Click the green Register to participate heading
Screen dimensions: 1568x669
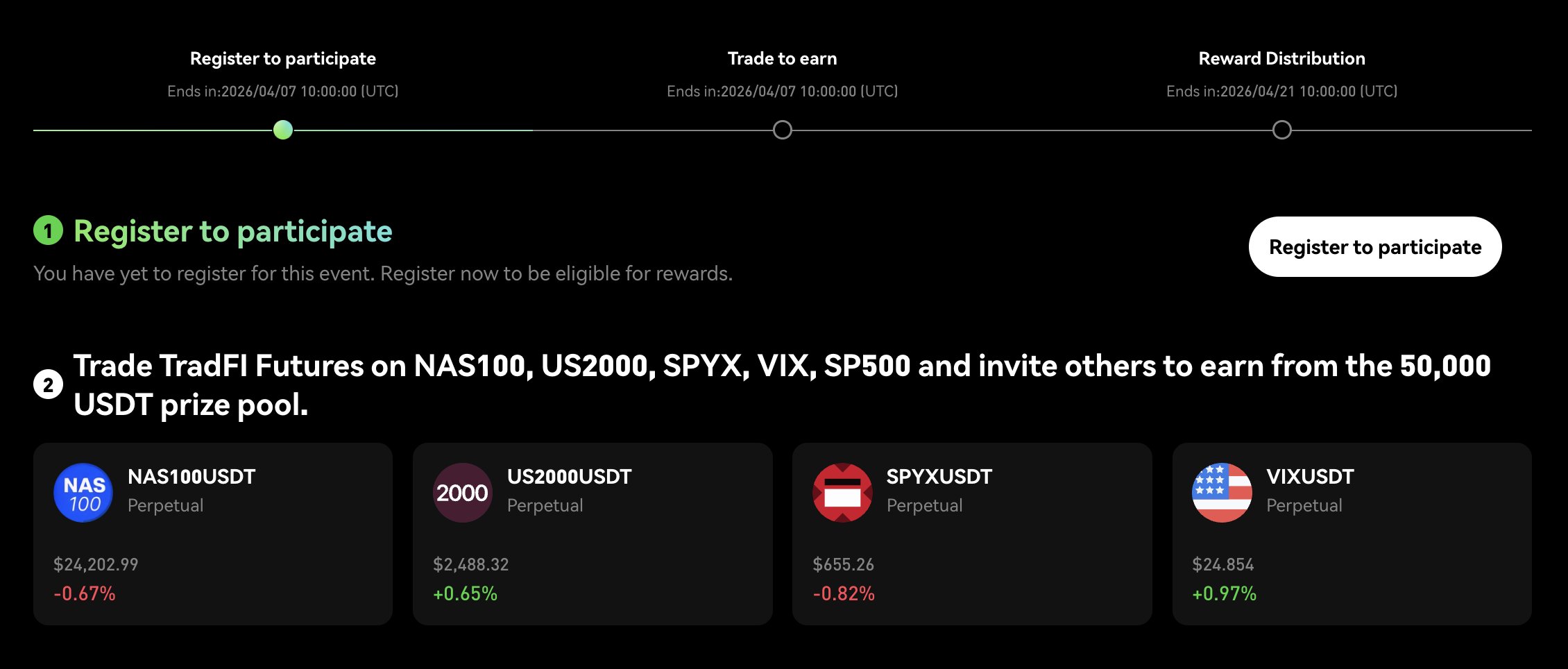click(233, 231)
